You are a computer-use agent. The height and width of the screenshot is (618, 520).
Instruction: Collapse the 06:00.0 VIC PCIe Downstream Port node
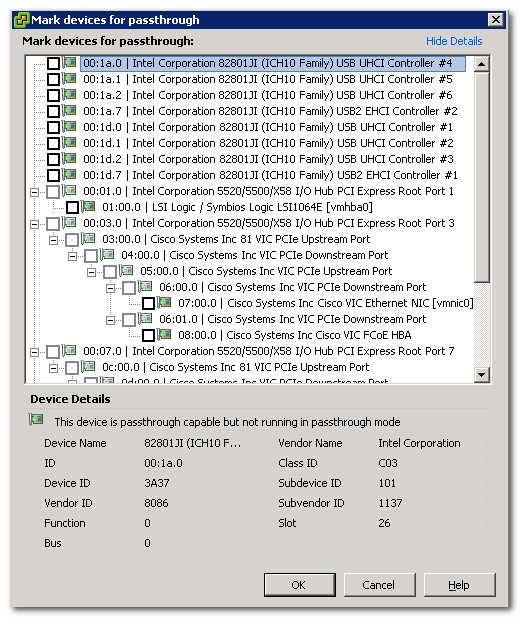110,288
